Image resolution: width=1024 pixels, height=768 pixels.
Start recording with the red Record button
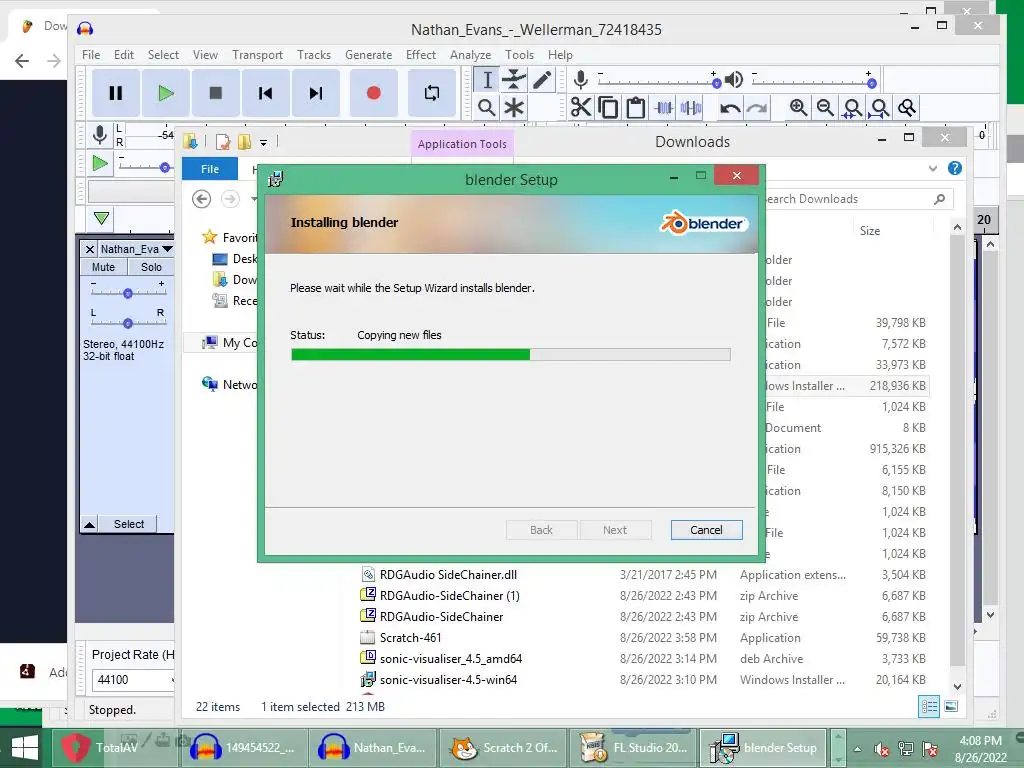tap(374, 93)
